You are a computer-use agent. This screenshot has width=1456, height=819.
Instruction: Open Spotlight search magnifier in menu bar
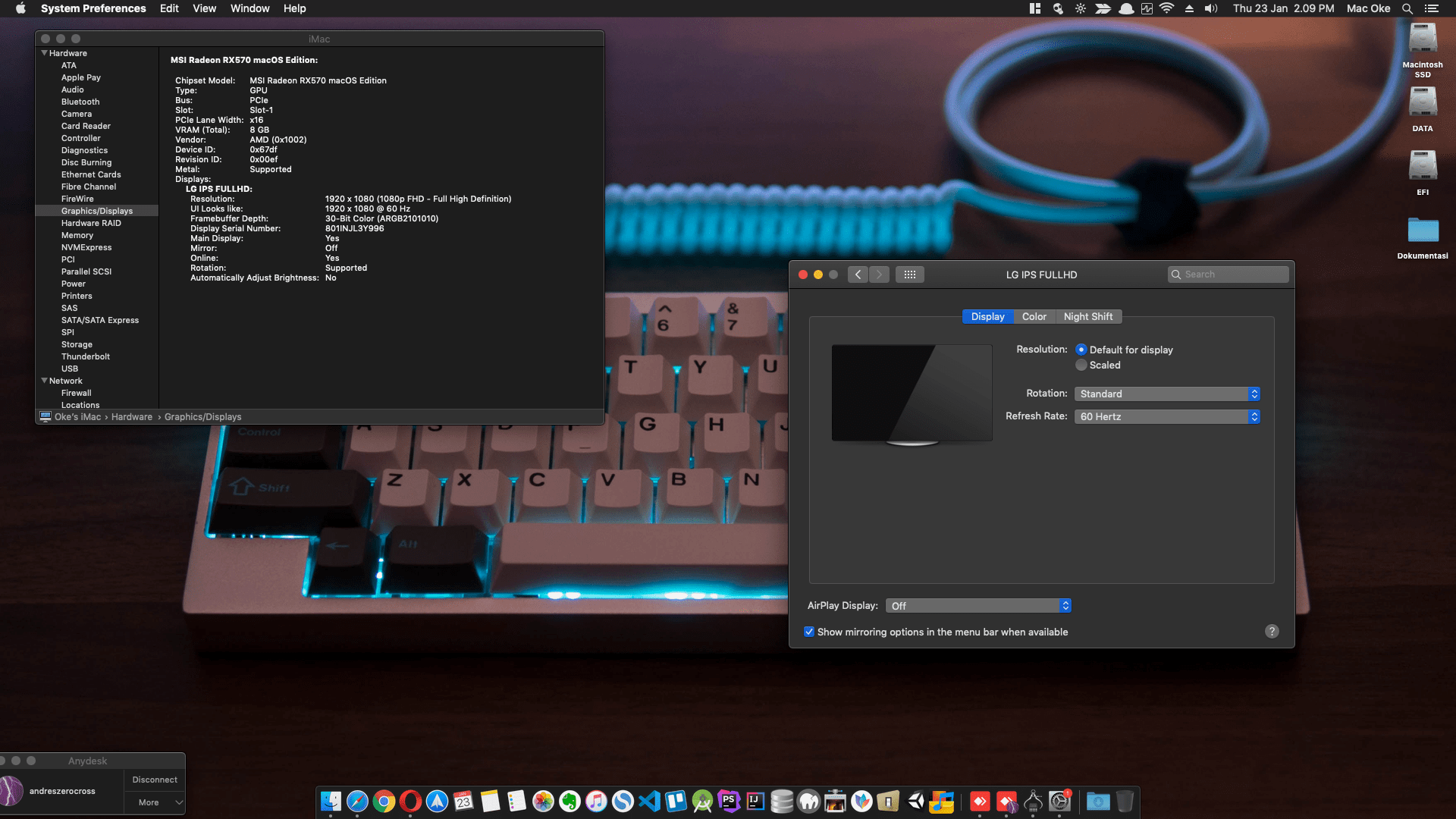point(1407,8)
